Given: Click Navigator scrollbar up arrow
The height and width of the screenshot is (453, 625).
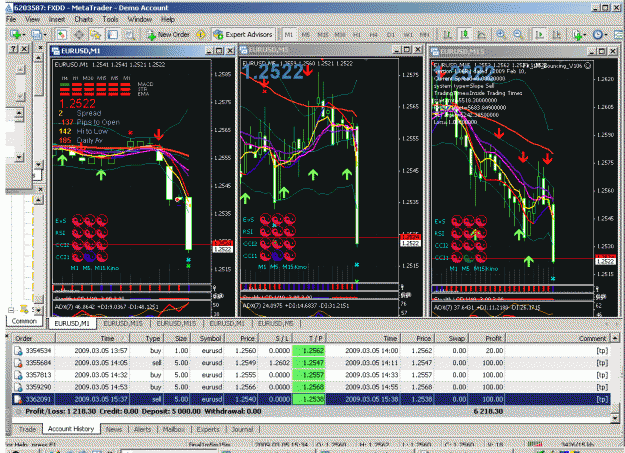Looking at the screenshot, I should point(39,200).
